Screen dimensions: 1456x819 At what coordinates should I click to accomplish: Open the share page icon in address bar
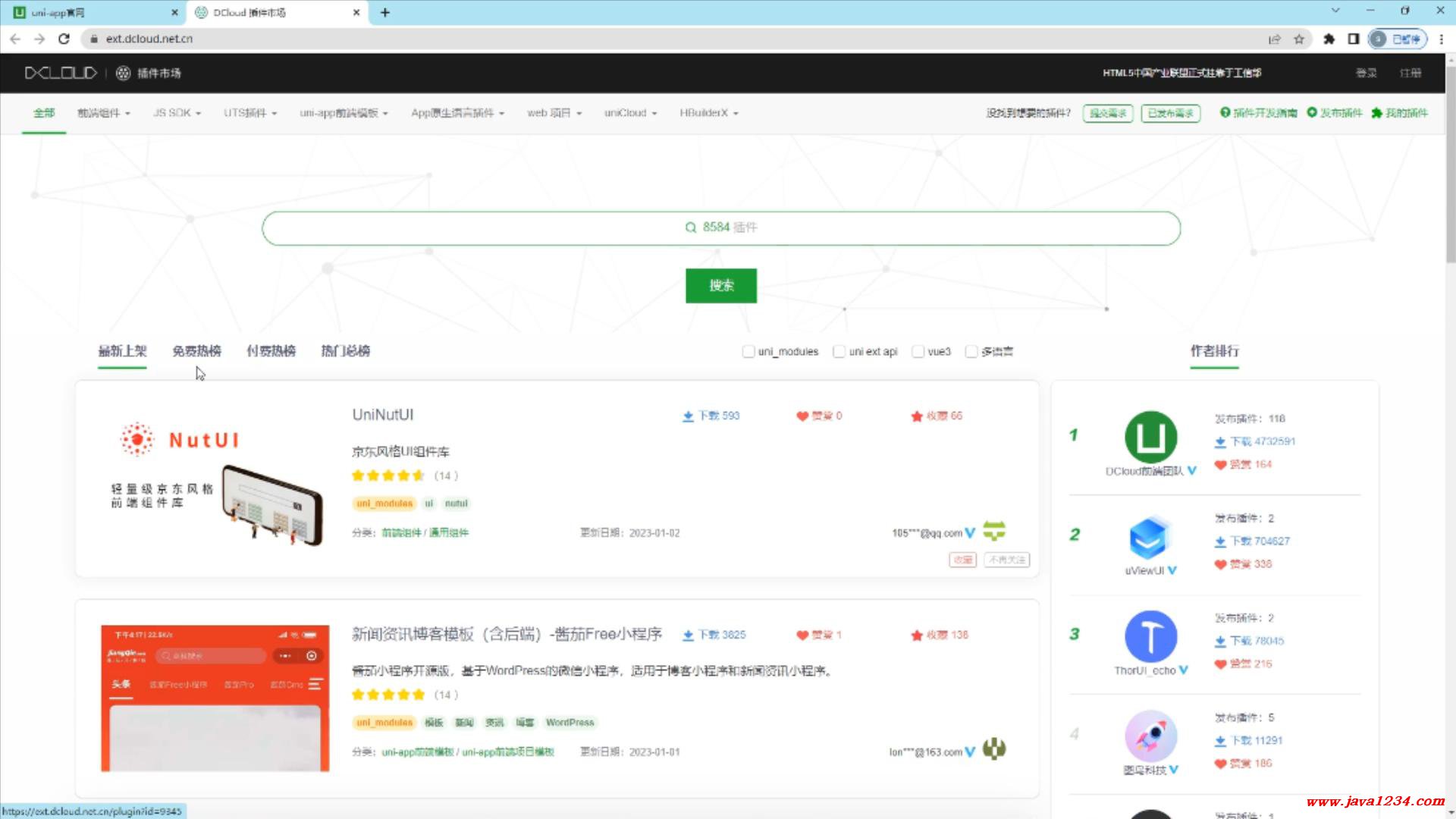click(1275, 39)
